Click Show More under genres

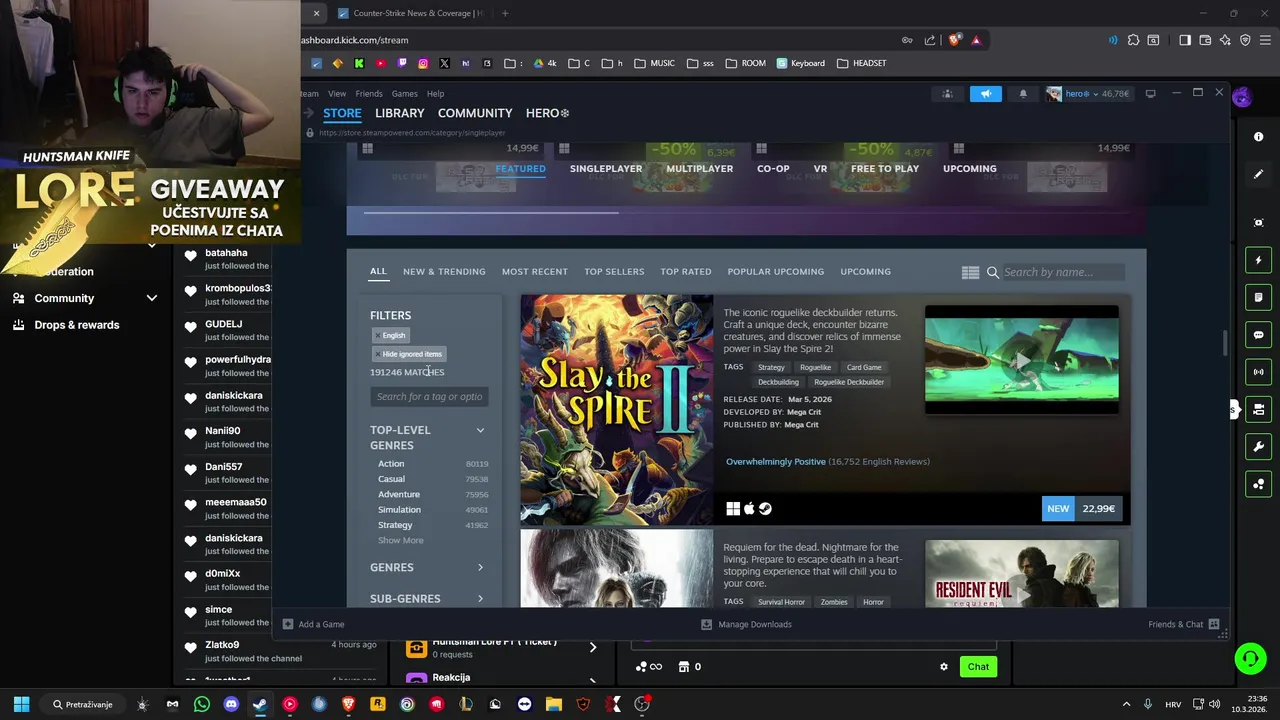tap(400, 540)
